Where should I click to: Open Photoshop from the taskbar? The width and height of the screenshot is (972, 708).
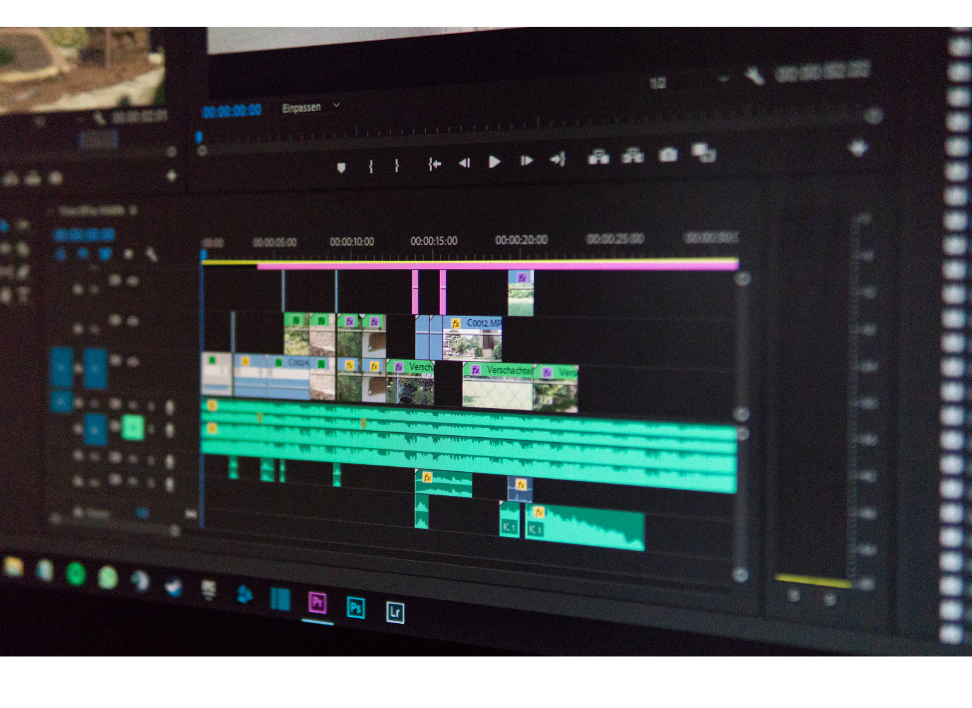click(355, 607)
